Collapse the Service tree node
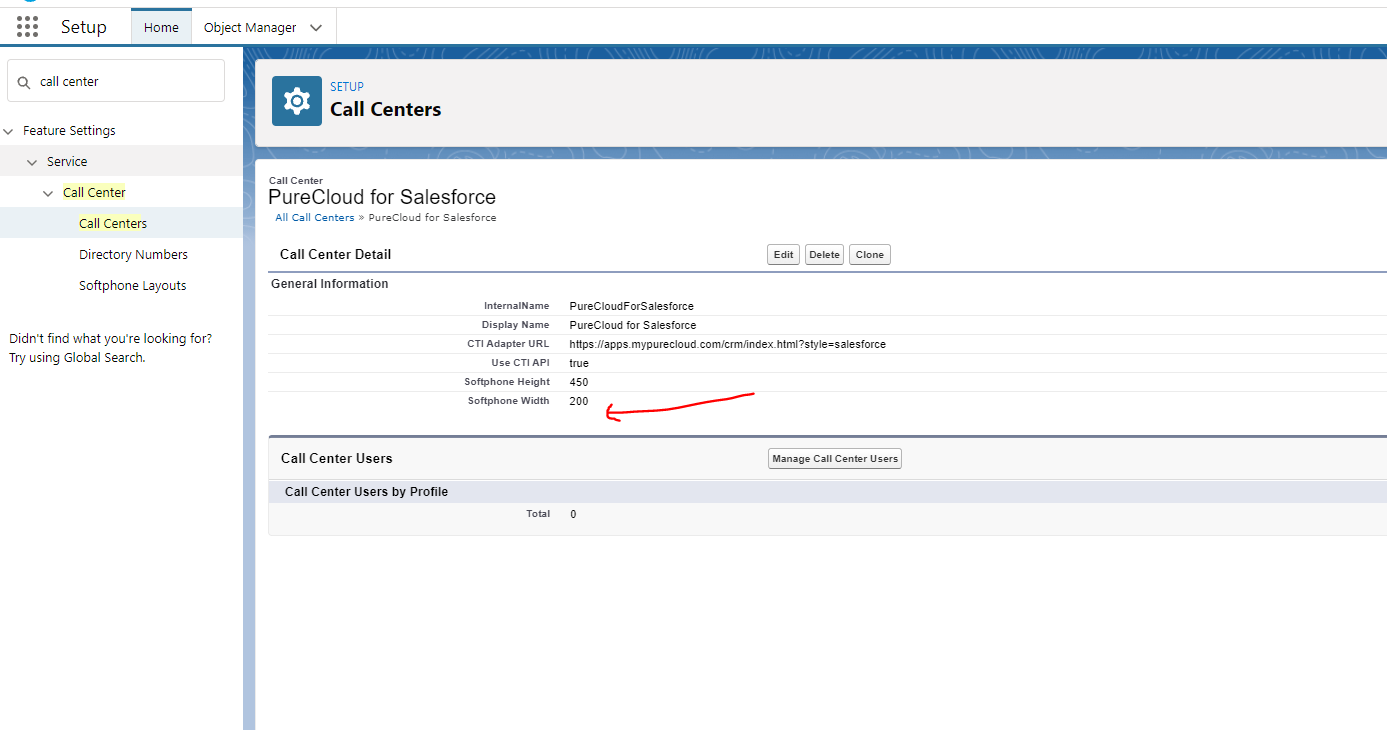Viewport: 1387px width, 730px height. (x=33, y=162)
